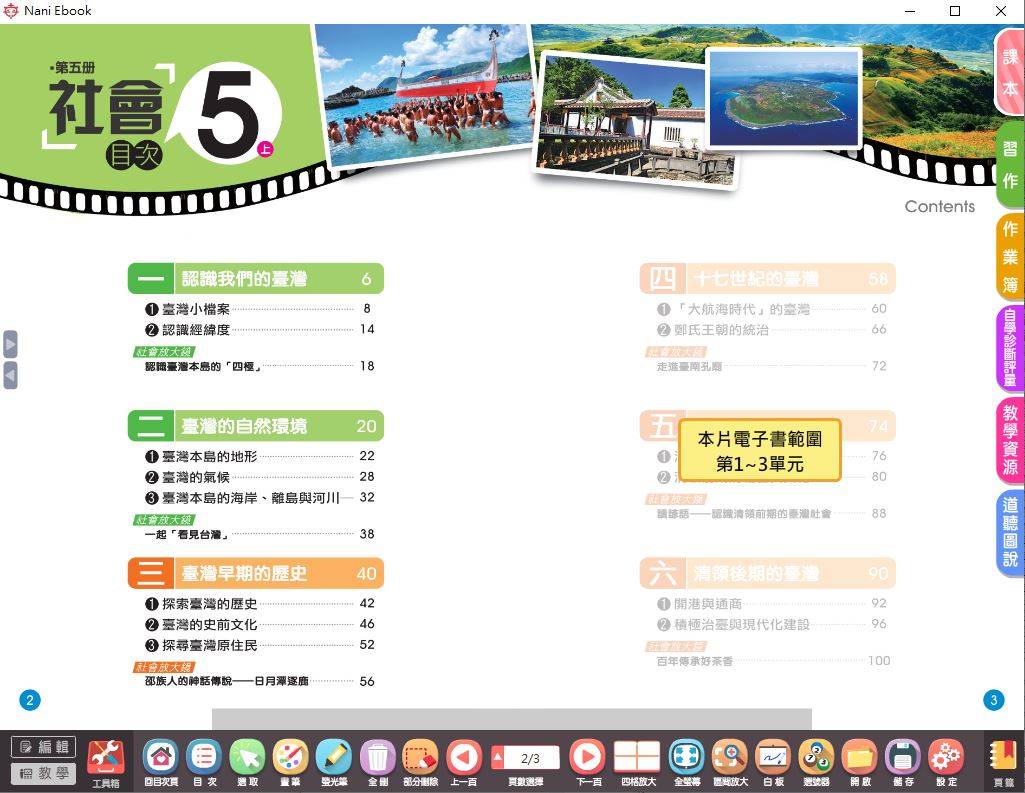Select the 畫筆 paint palette tool
1025x793 pixels.
pyautogui.click(x=291, y=762)
